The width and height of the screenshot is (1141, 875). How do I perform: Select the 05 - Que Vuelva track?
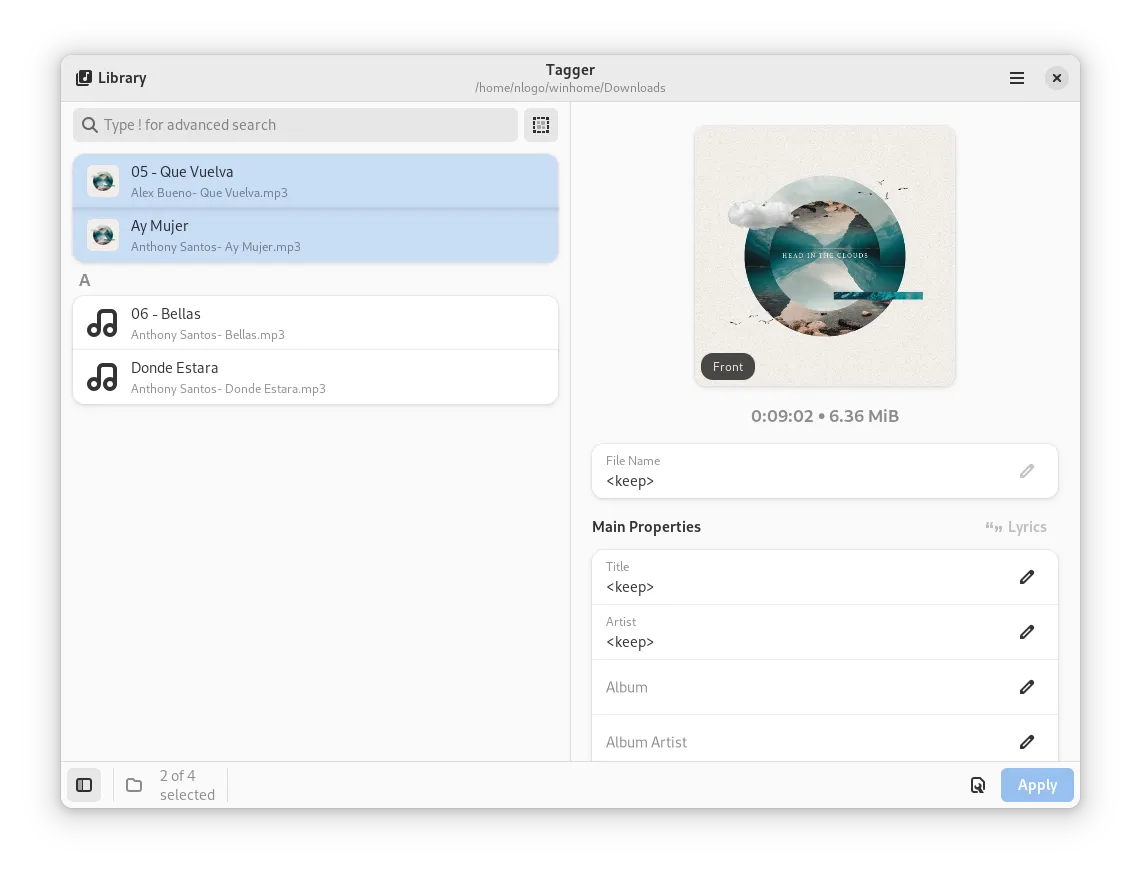tap(315, 181)
